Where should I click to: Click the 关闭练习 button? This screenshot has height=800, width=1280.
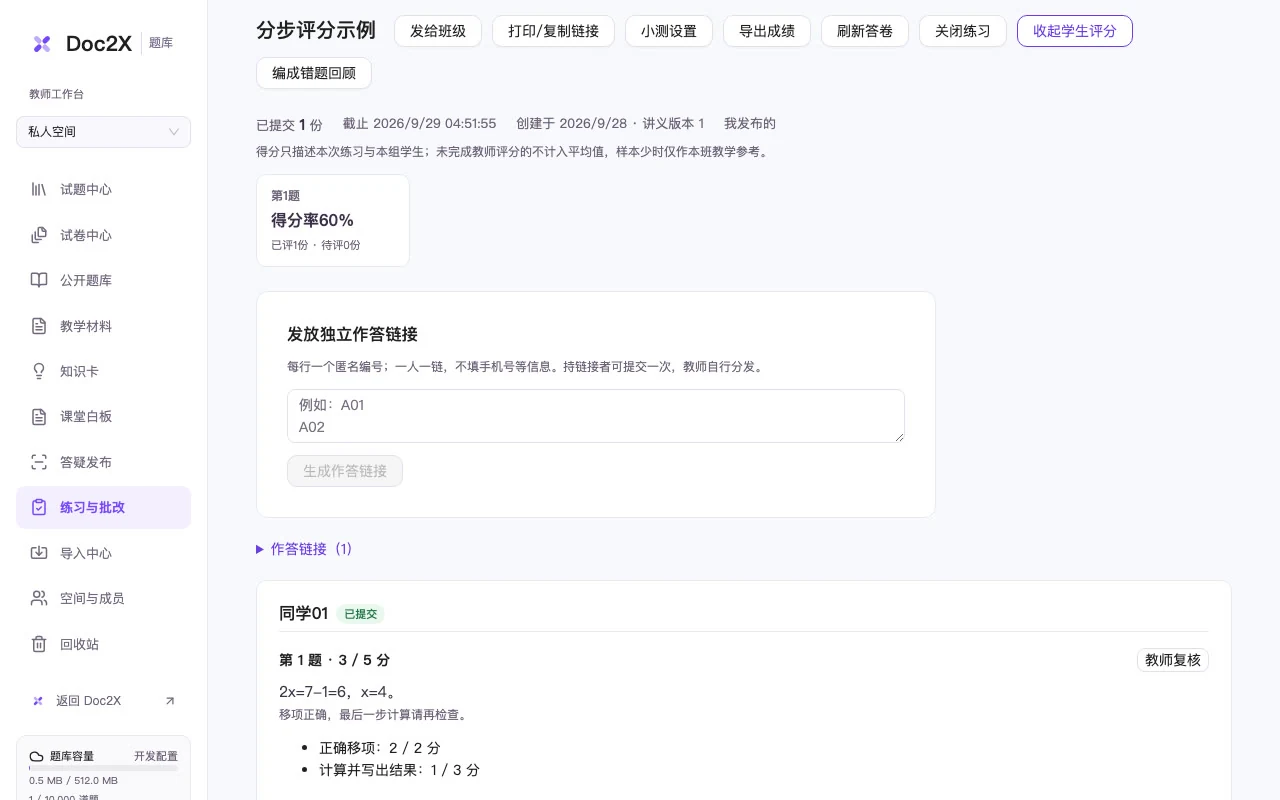click(x=963, y=31)
